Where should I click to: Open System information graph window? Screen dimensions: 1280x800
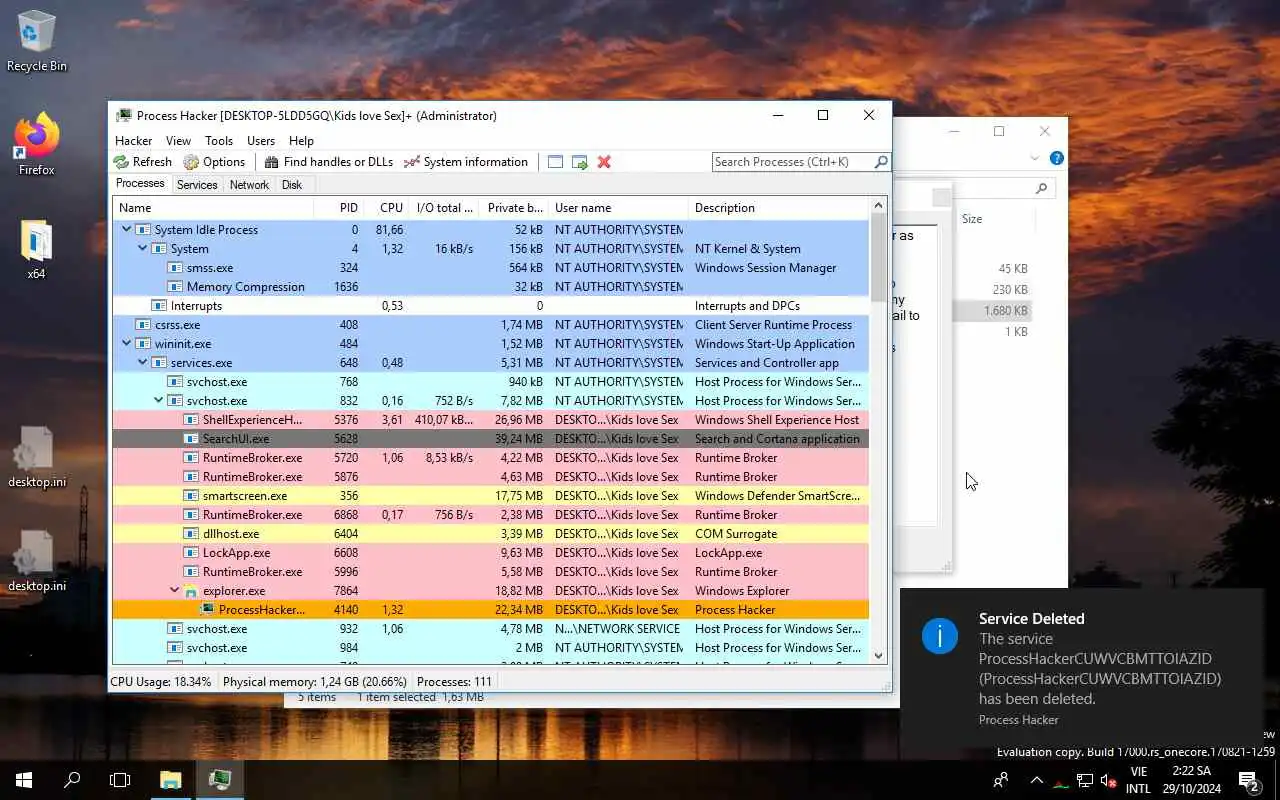[x=465, y=162]
